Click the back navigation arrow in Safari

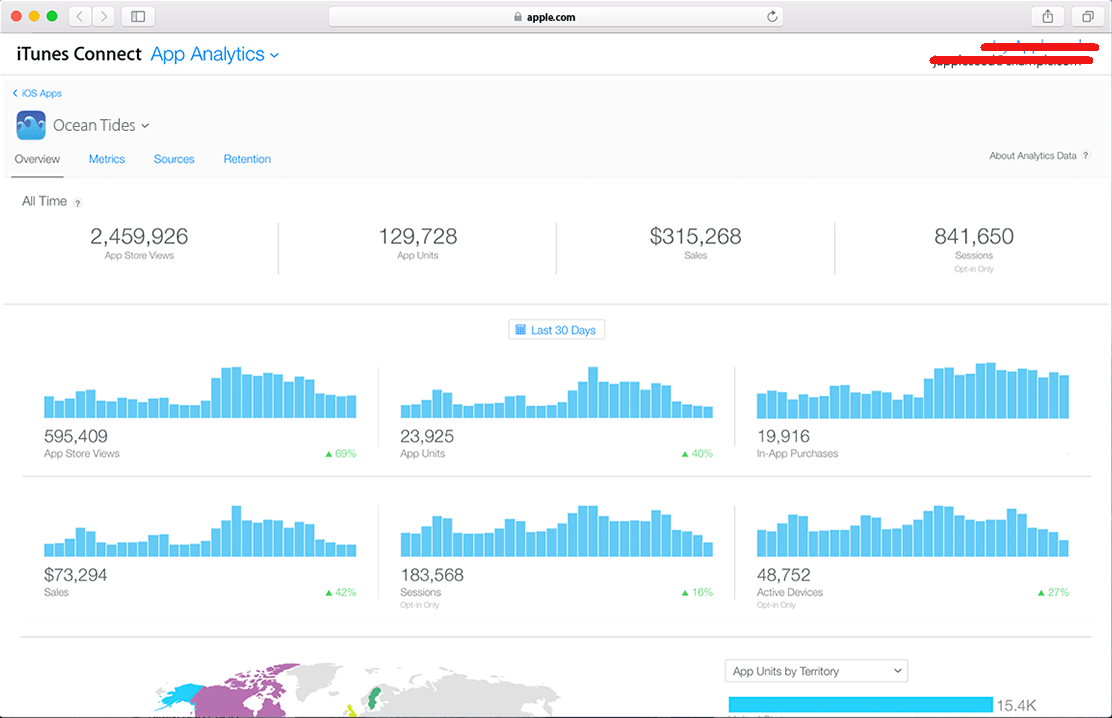pyautogui.click(x=78, y=16)
